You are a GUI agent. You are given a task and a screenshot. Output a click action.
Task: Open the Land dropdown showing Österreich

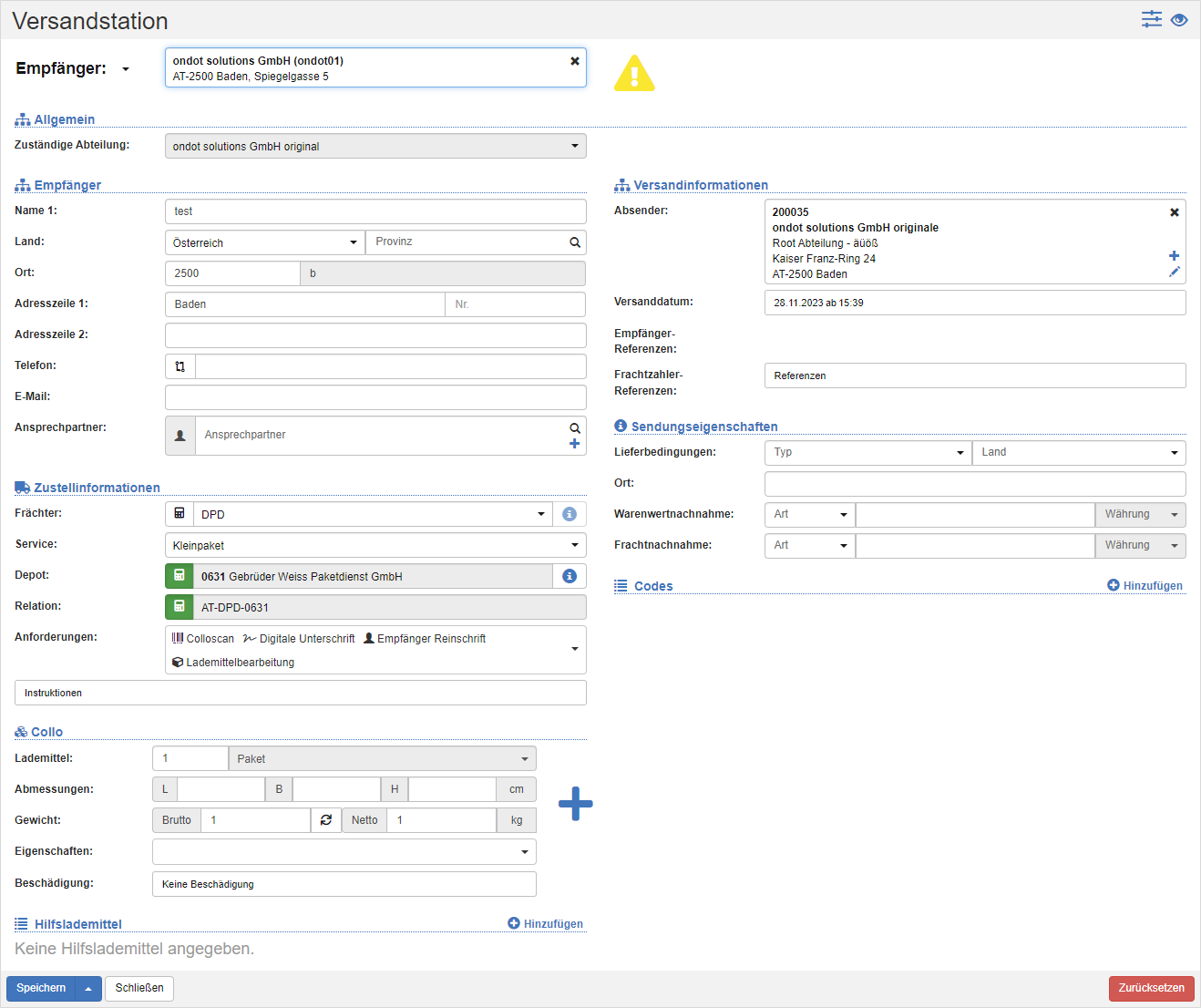pos(264,242)
